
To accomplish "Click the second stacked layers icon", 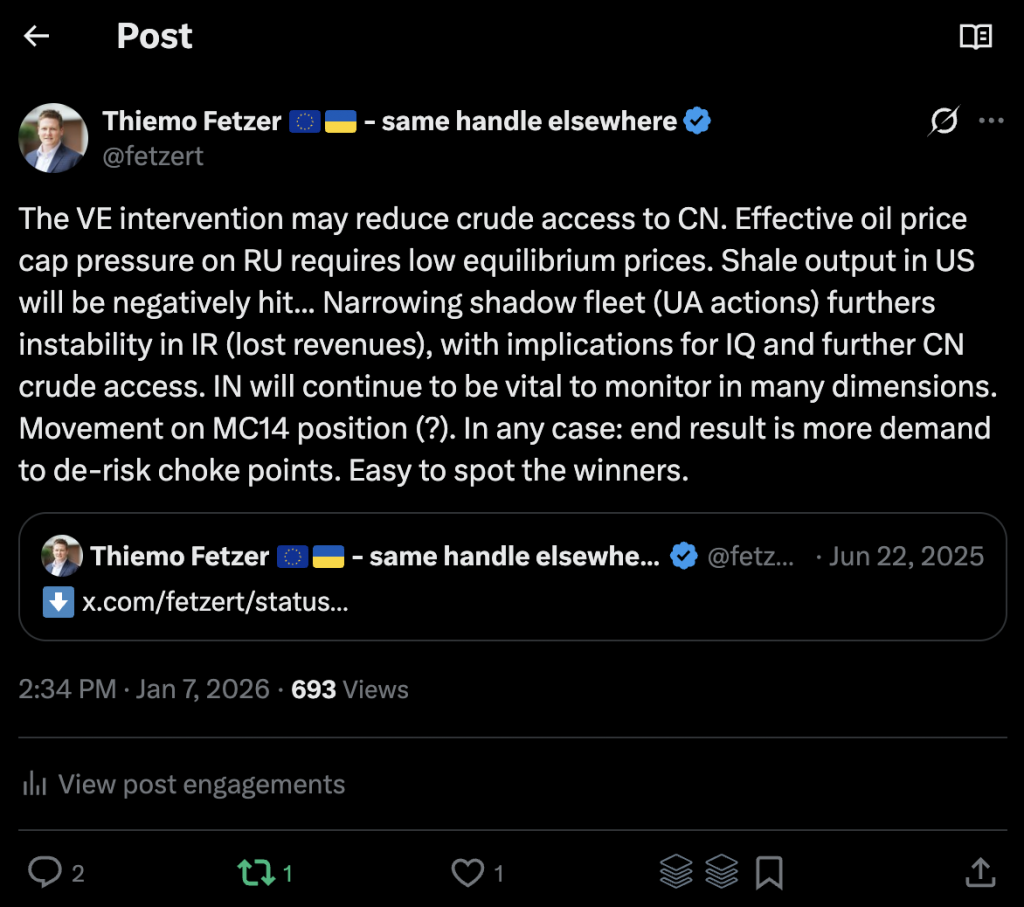I will 721,872.
